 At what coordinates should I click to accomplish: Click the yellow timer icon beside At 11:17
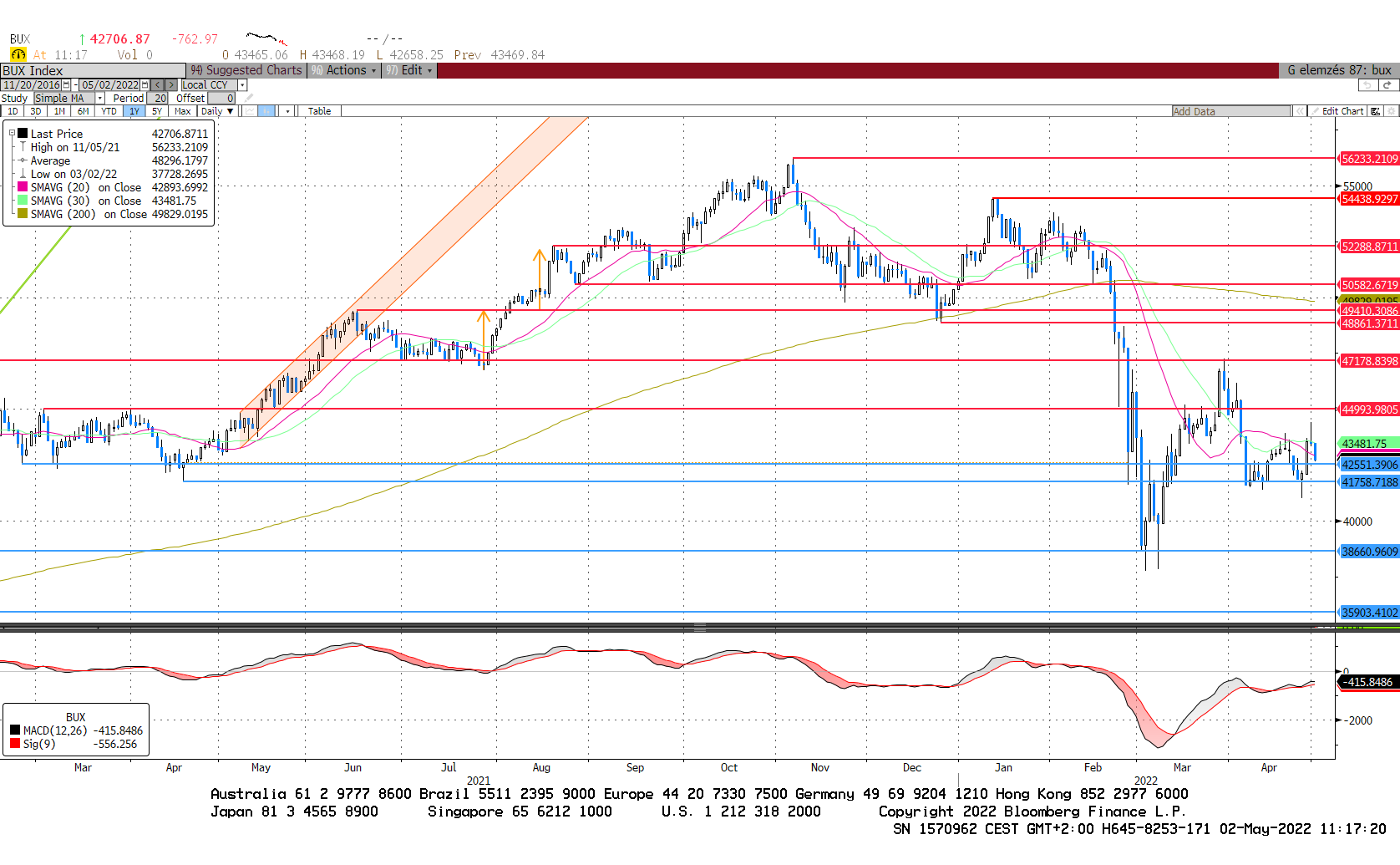click(18, 54)
